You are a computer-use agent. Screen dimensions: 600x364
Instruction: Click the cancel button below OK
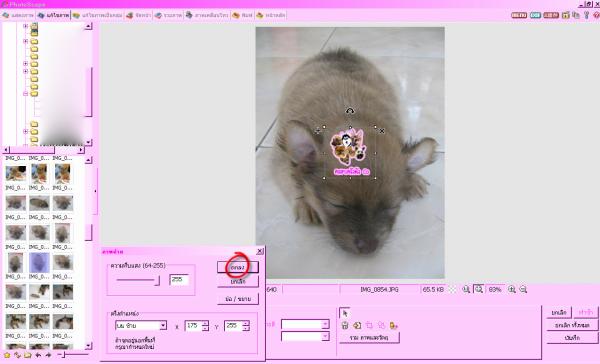pos(238,281)
